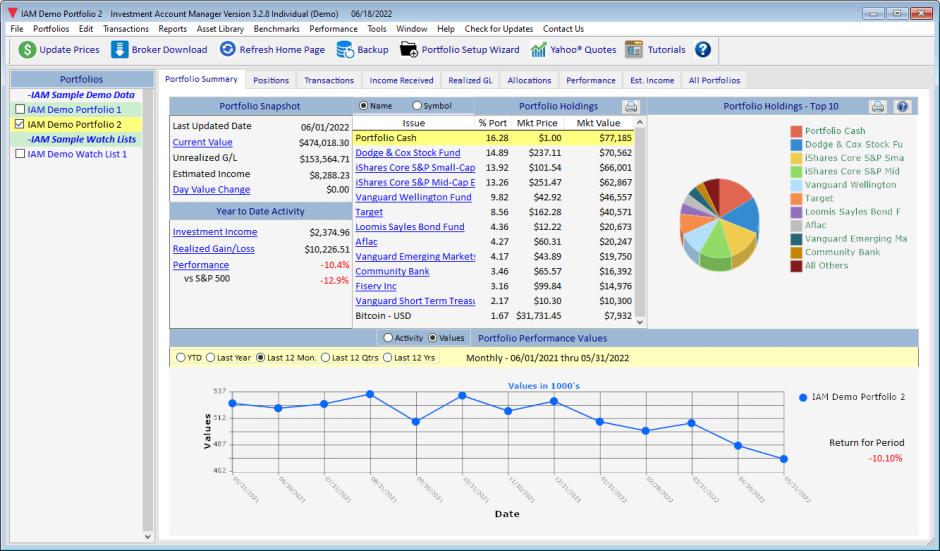Switch to the Est. Income tab

tap(652, 80)
